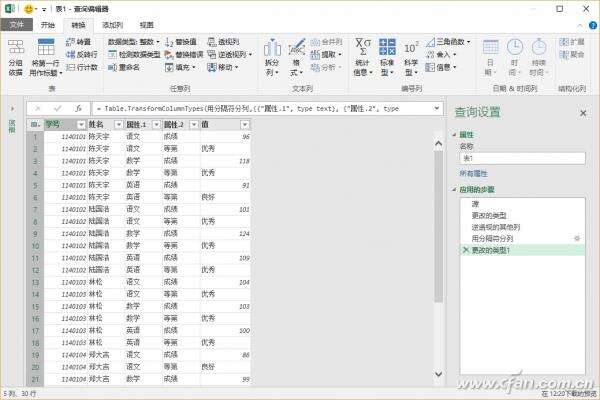Collapse the 应用的步骤 section
Screen dimensions: 600x400
coord(454,189)
